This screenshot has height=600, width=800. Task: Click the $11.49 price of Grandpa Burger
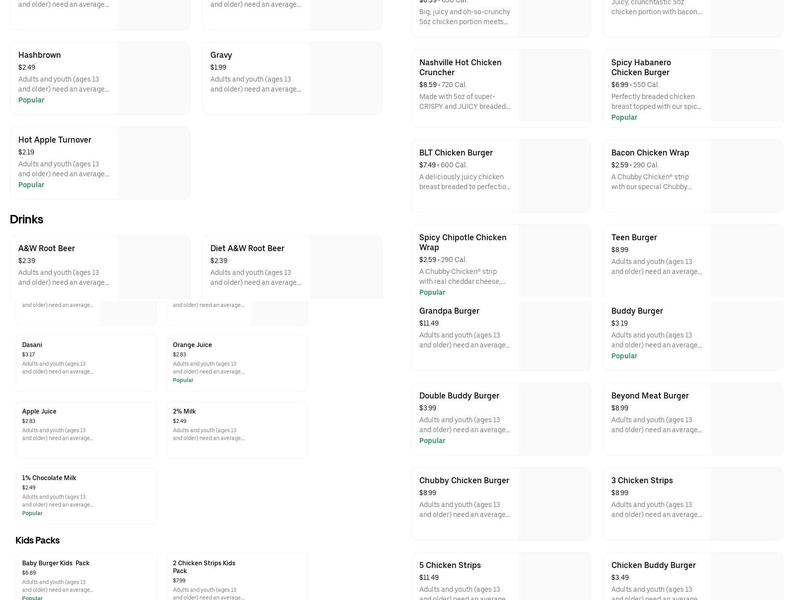[x=429, y=323]
